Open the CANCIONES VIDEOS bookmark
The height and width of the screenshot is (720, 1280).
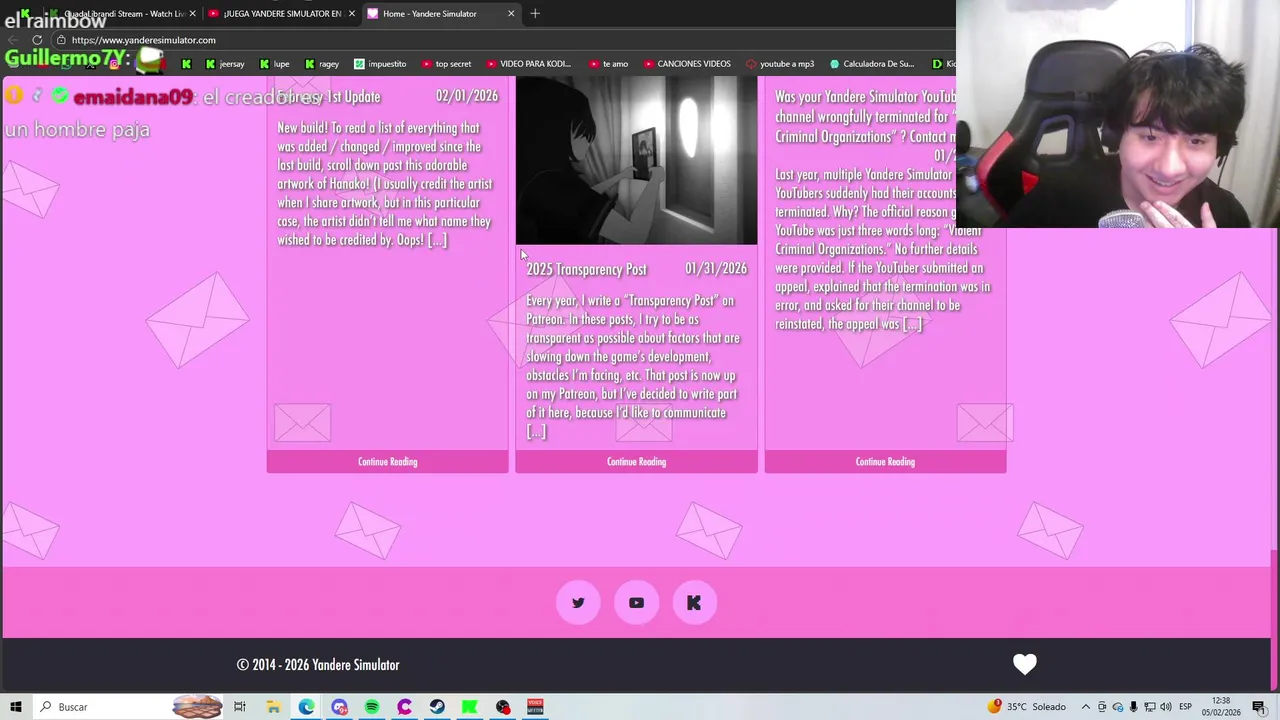tap(687, 64)
